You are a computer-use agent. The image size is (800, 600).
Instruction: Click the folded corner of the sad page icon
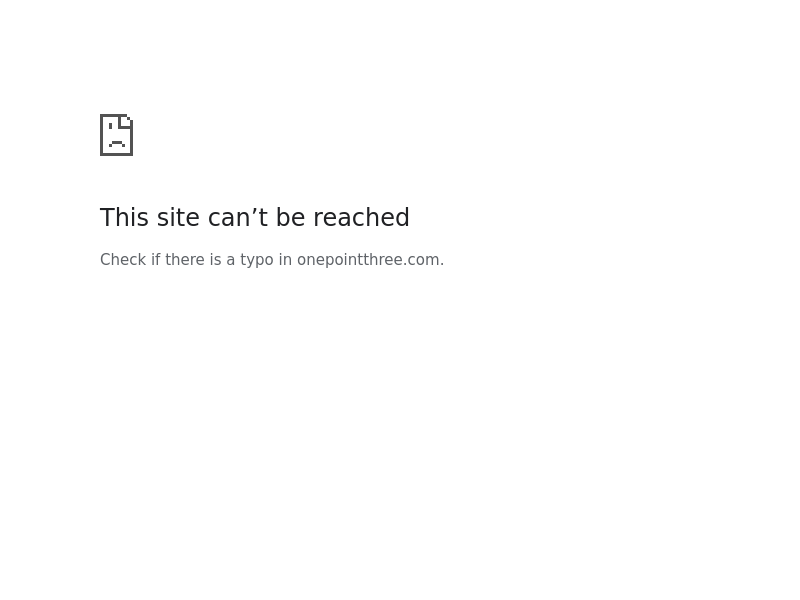point(126,121)
